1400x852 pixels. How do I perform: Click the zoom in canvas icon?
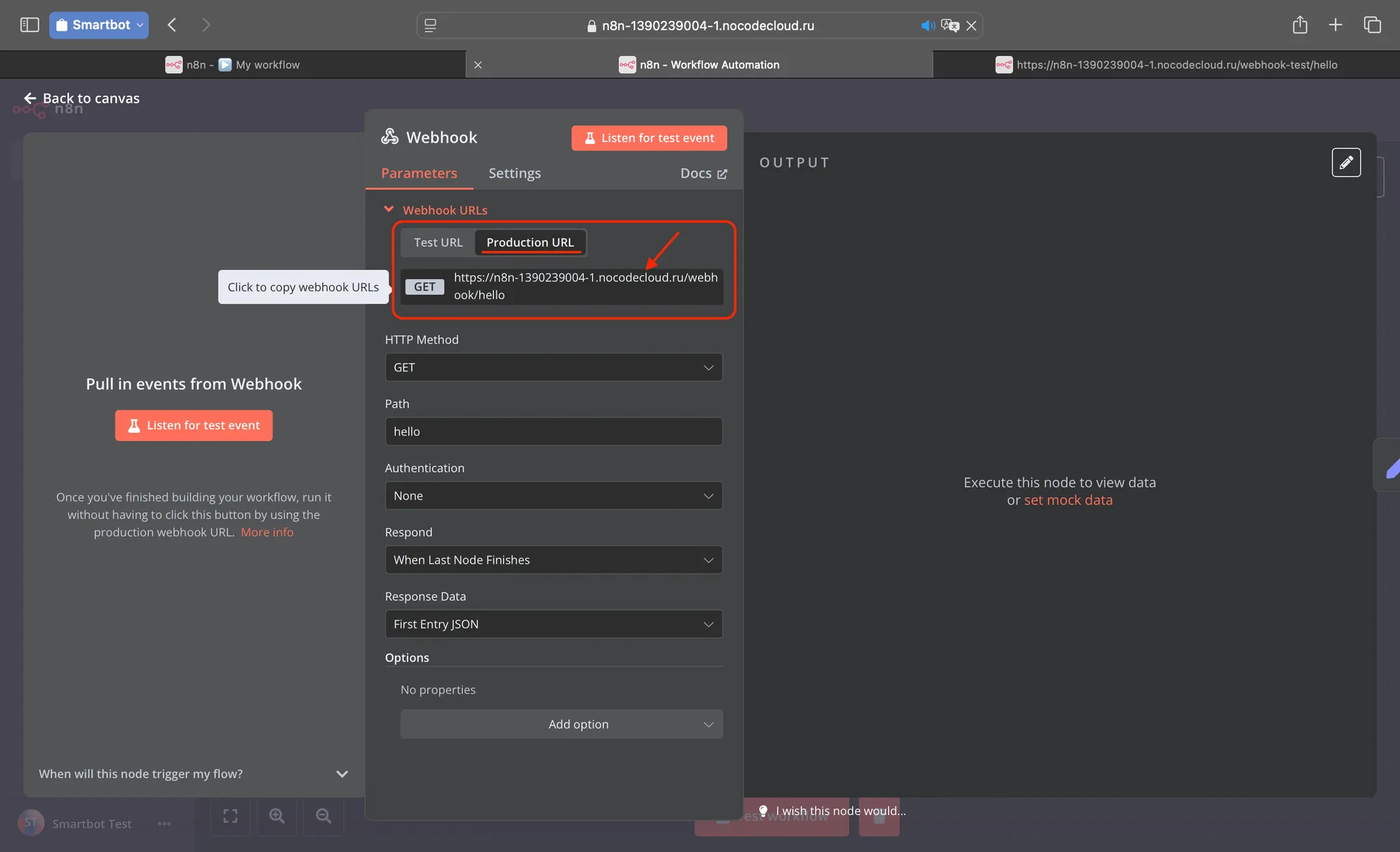tap(277, 816)
